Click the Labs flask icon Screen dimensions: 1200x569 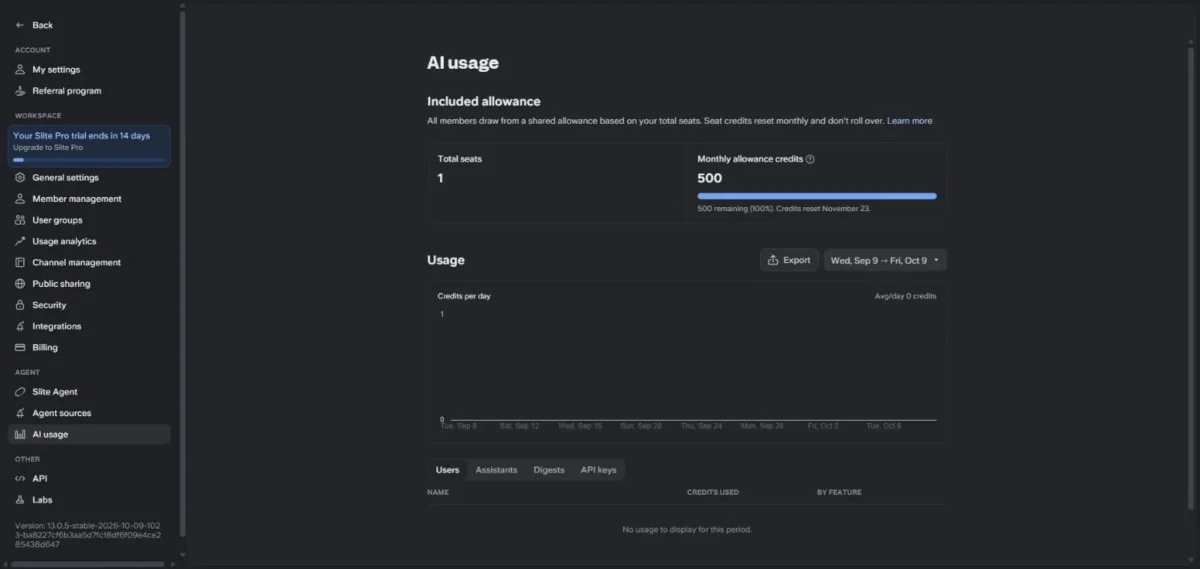point(20,500)
